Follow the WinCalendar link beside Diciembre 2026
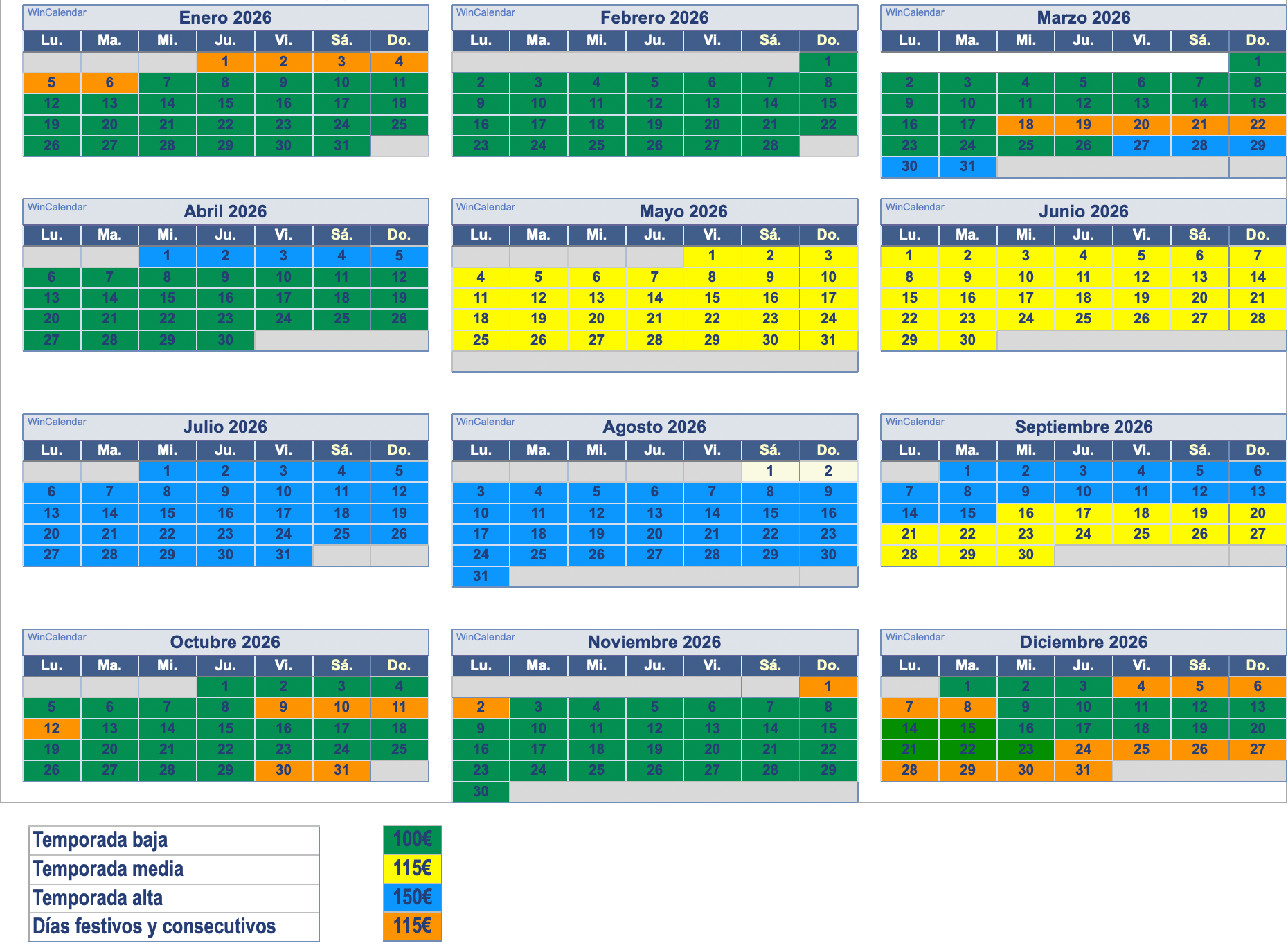The image size is (1288, 950). pos(915,637)
